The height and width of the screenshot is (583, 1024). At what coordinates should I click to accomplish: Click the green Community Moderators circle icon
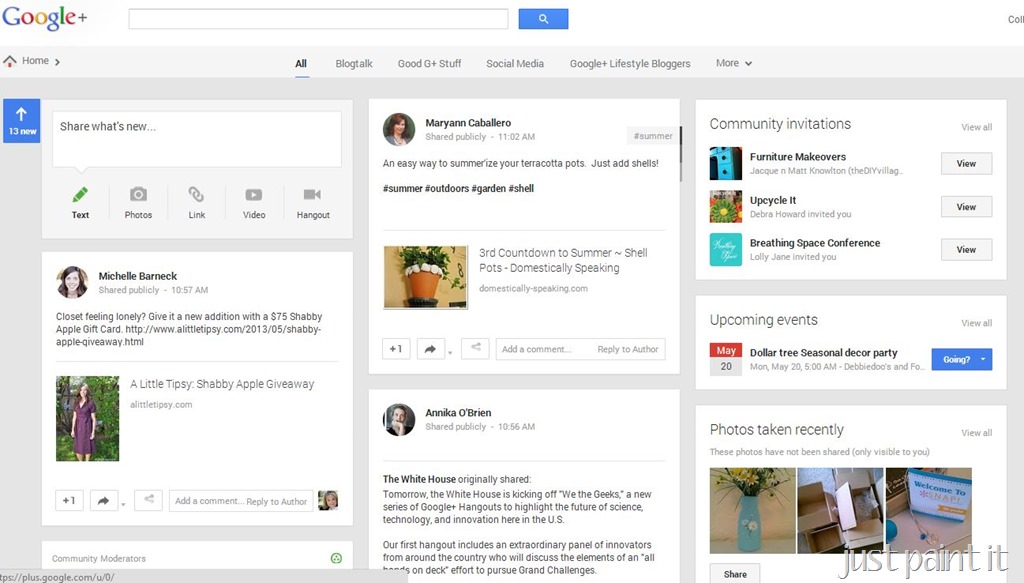coord(336,558)
